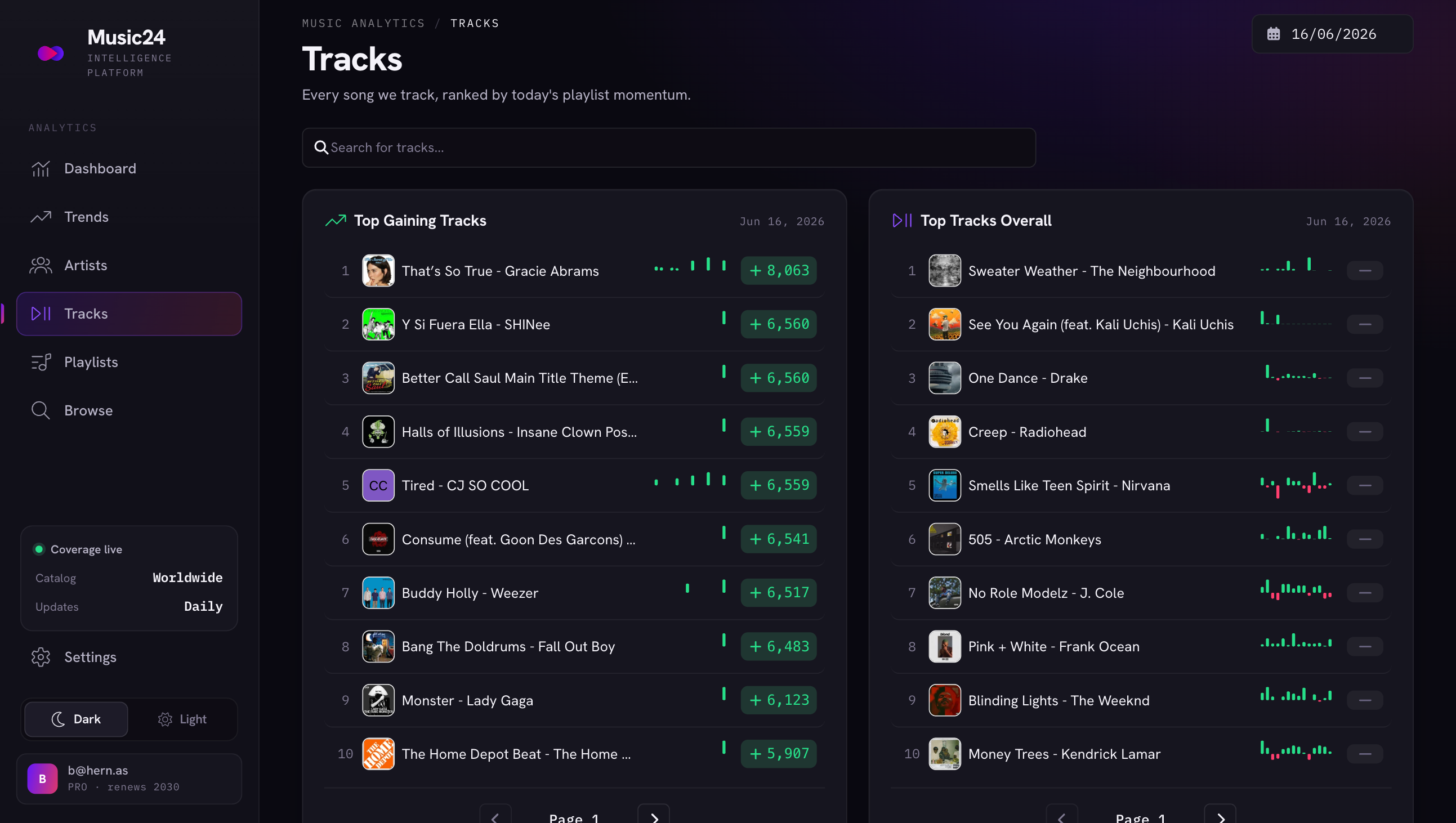Click the Coverage live status indicator
Image resolution: width=1456 pixels, height=823 pixels.
(39, 549)
